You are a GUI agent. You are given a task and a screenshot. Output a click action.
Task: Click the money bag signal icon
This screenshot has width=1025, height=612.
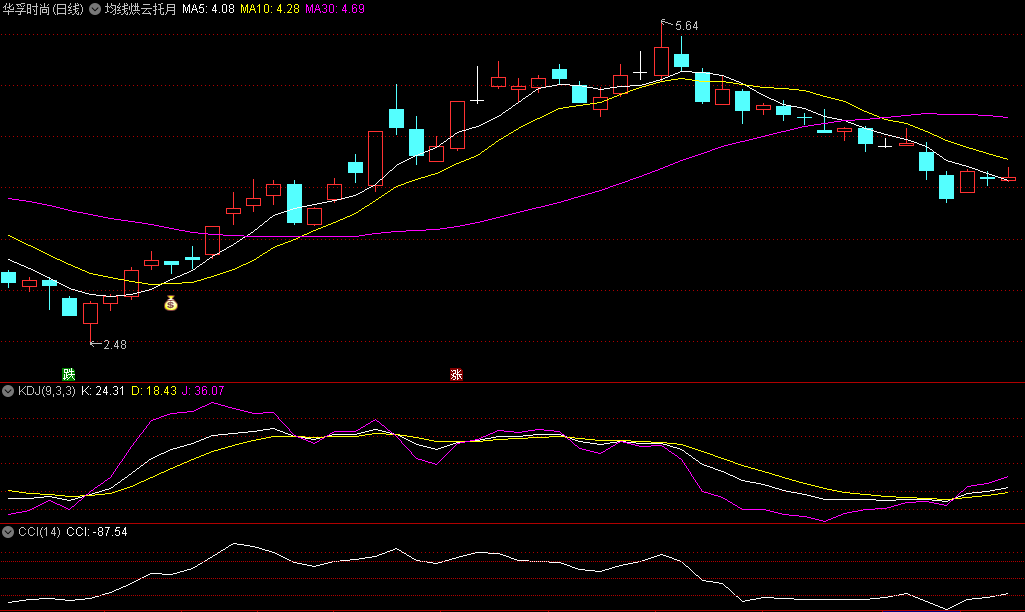tap(171, 303)
